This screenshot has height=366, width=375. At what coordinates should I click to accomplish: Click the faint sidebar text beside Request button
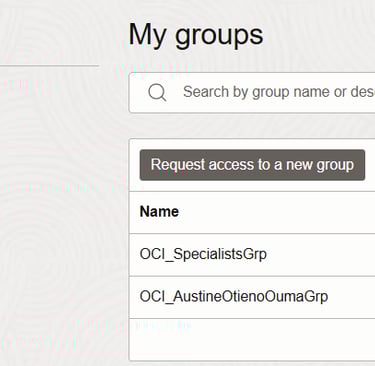point(72,187)
